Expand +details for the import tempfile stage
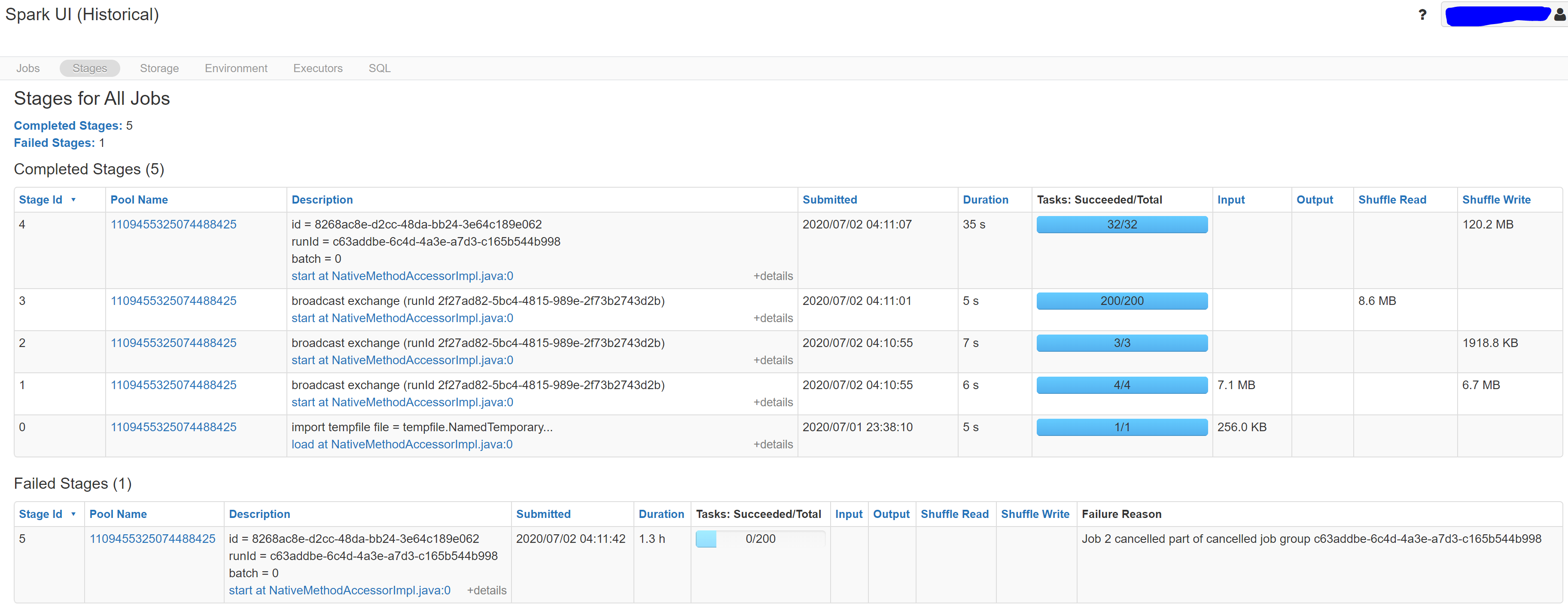 [x=773, y=445]
